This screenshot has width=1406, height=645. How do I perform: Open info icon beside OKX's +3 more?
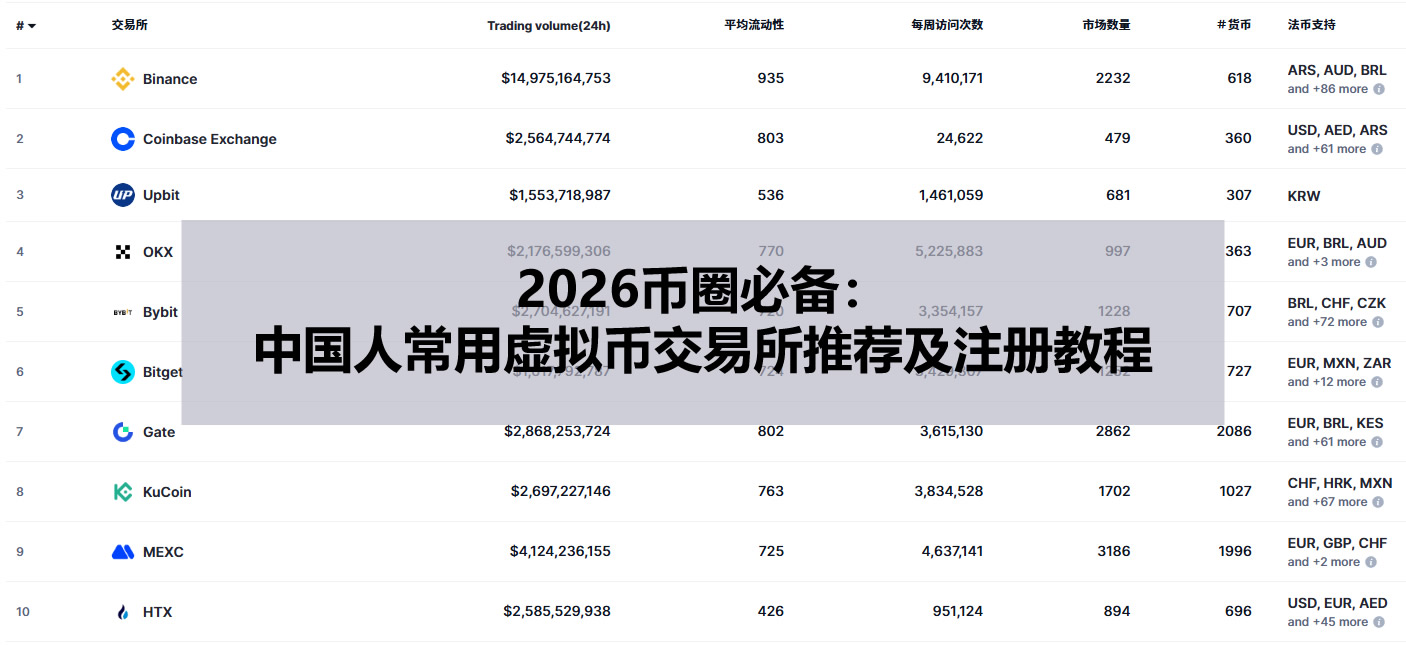1371,262
